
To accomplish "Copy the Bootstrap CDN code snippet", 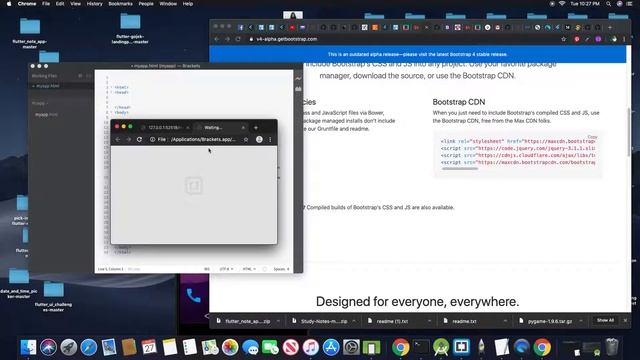I will pyautogui.click(x=592, y=137).
